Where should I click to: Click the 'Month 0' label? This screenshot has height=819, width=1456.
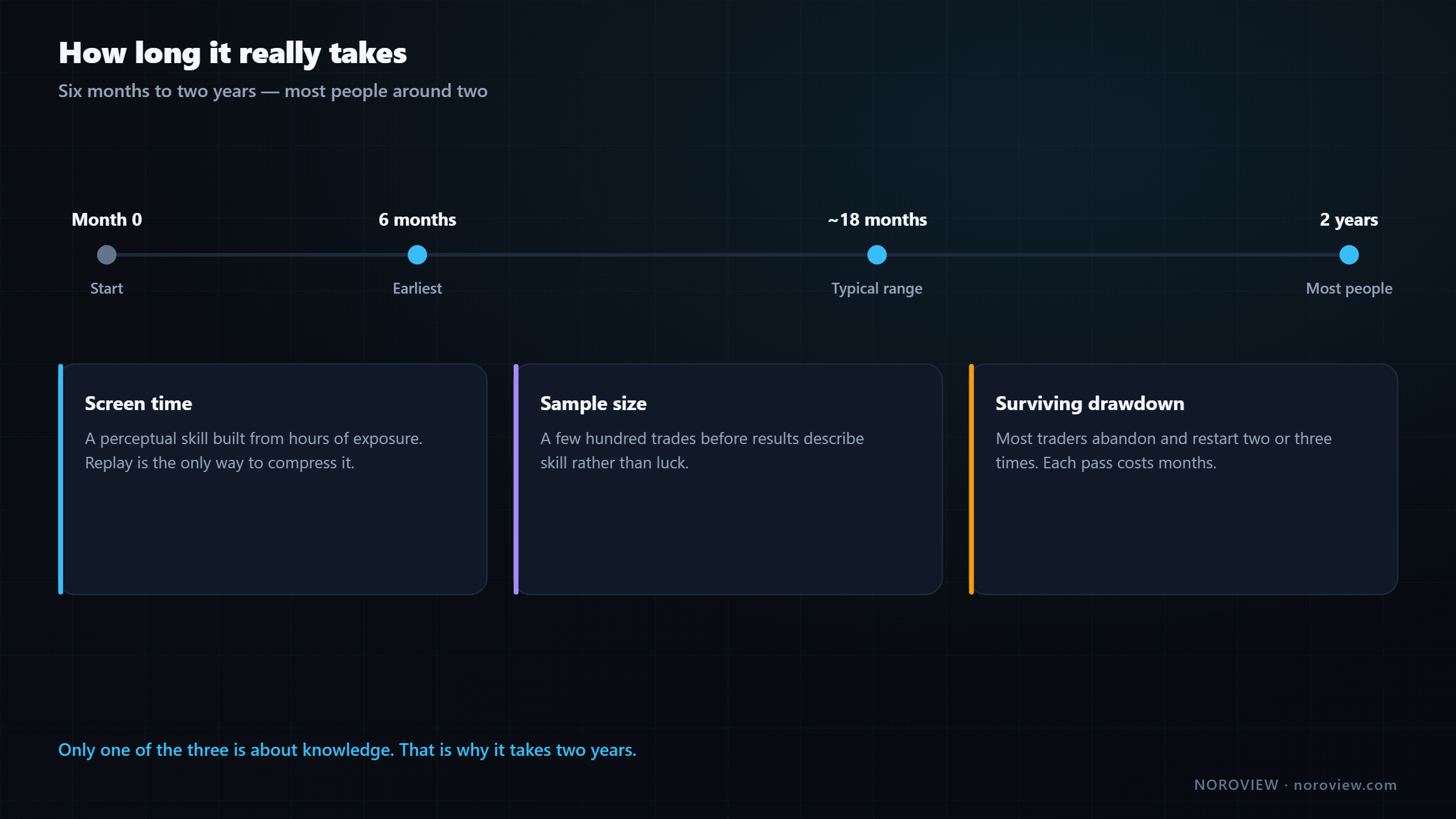coord(107,220)
